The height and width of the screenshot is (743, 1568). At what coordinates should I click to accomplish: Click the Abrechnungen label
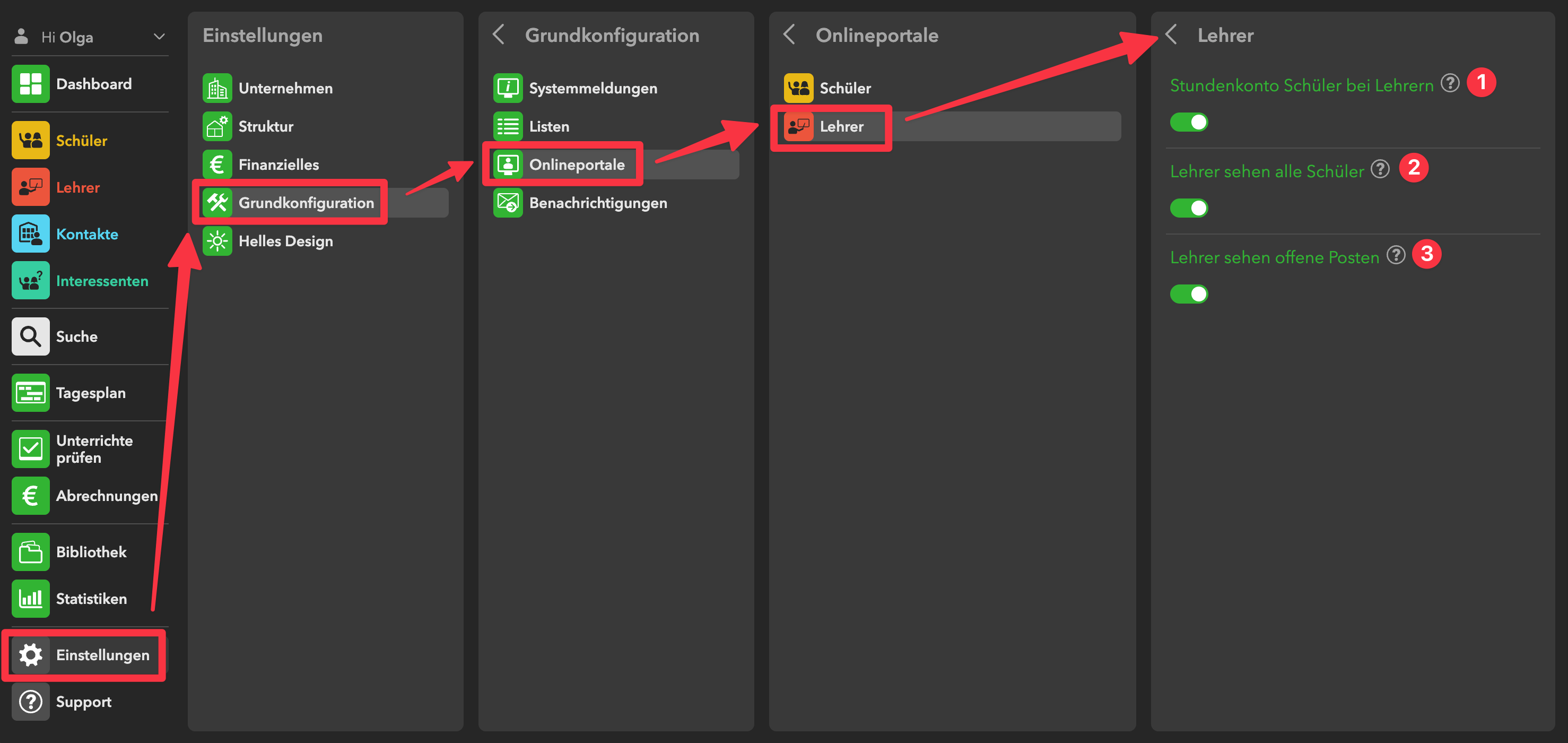[107, 496]
